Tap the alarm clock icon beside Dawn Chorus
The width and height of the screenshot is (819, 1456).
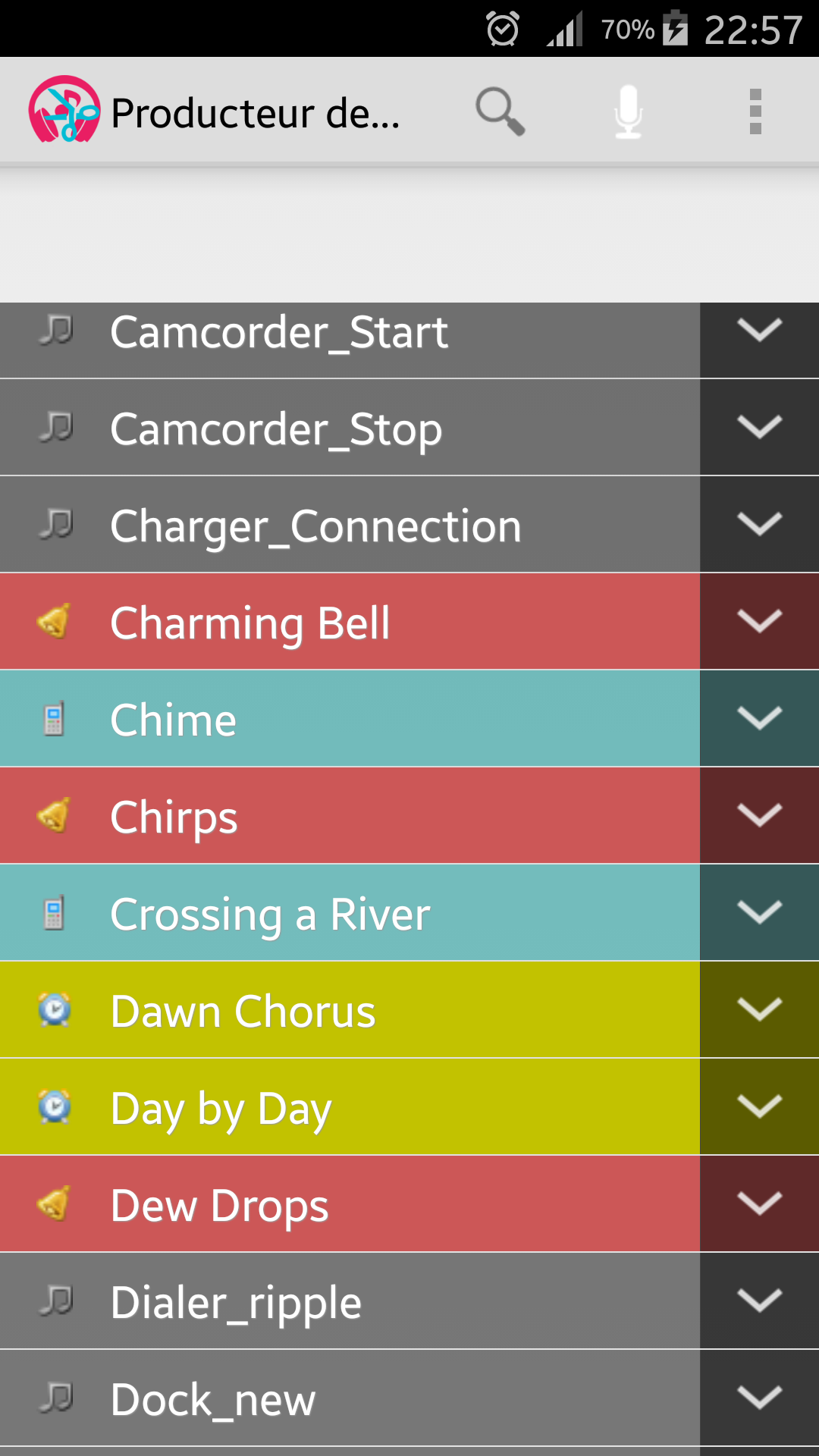(55, 1009)
